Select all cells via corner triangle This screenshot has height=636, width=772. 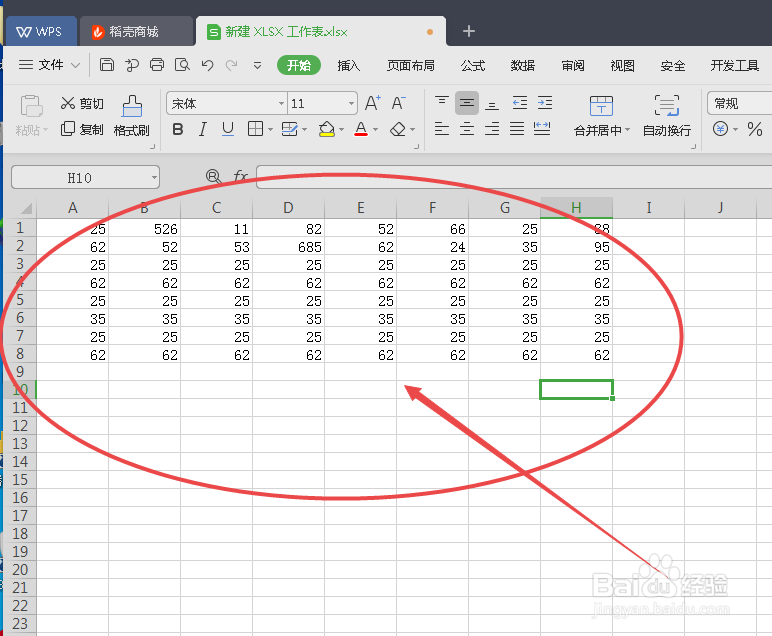pyautogui.click(x=26, y=208)
